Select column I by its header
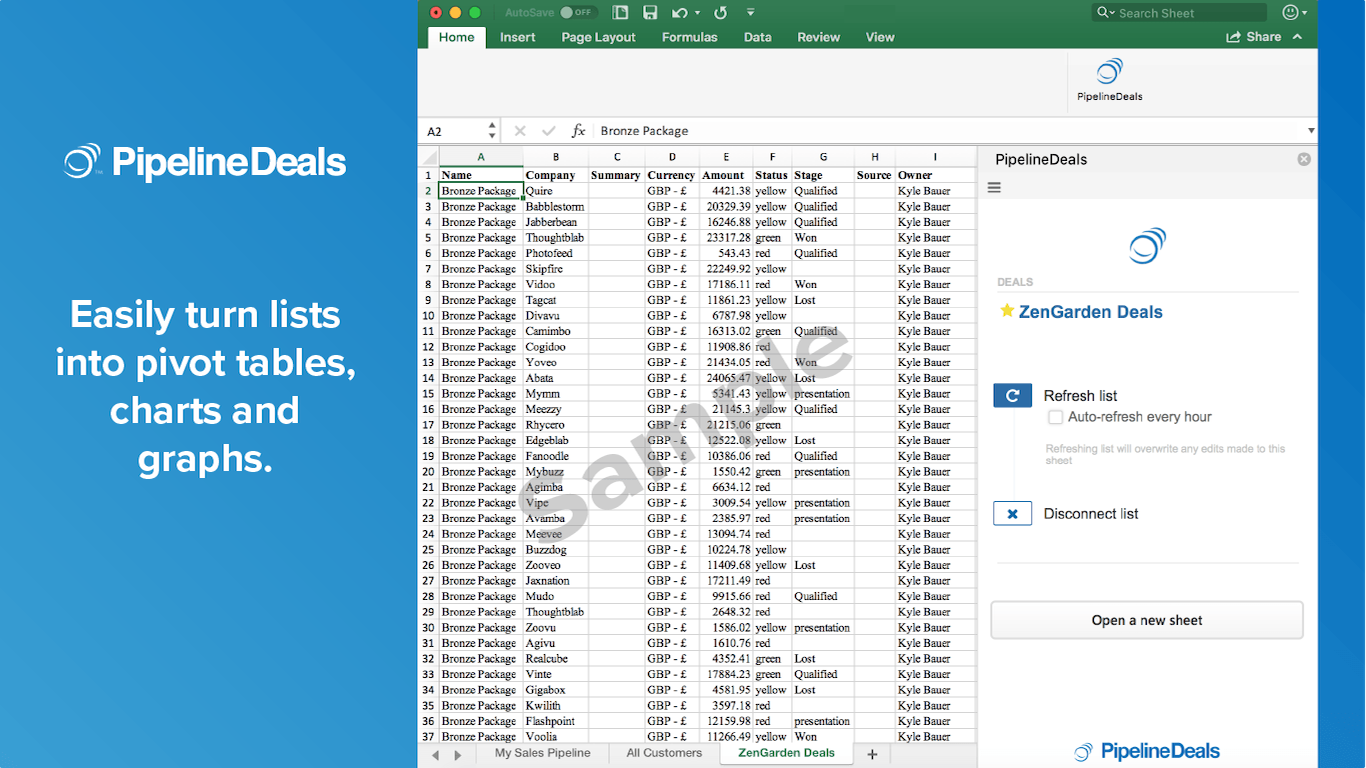The image size is (1366, 768). [x=935, y=157]
